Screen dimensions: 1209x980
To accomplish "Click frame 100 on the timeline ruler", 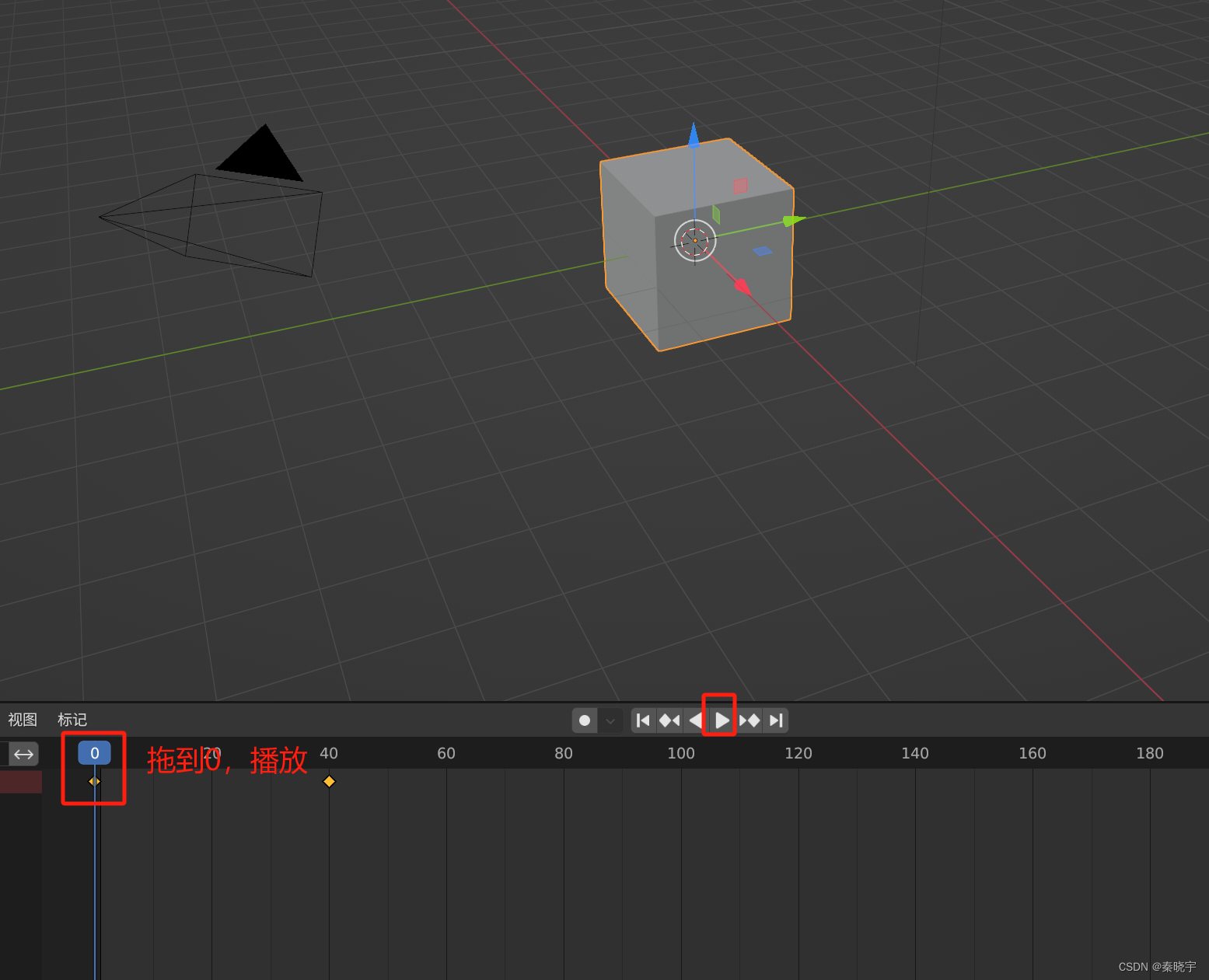I will coord(681,753).
